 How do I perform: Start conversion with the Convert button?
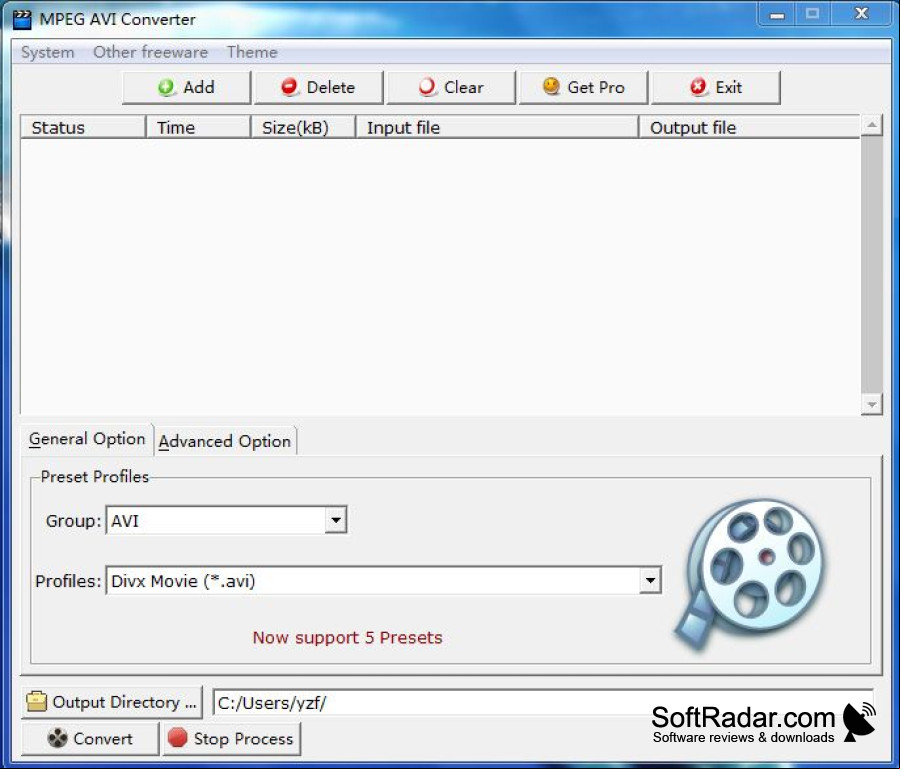pyautogui.click(x=90, y=739)
